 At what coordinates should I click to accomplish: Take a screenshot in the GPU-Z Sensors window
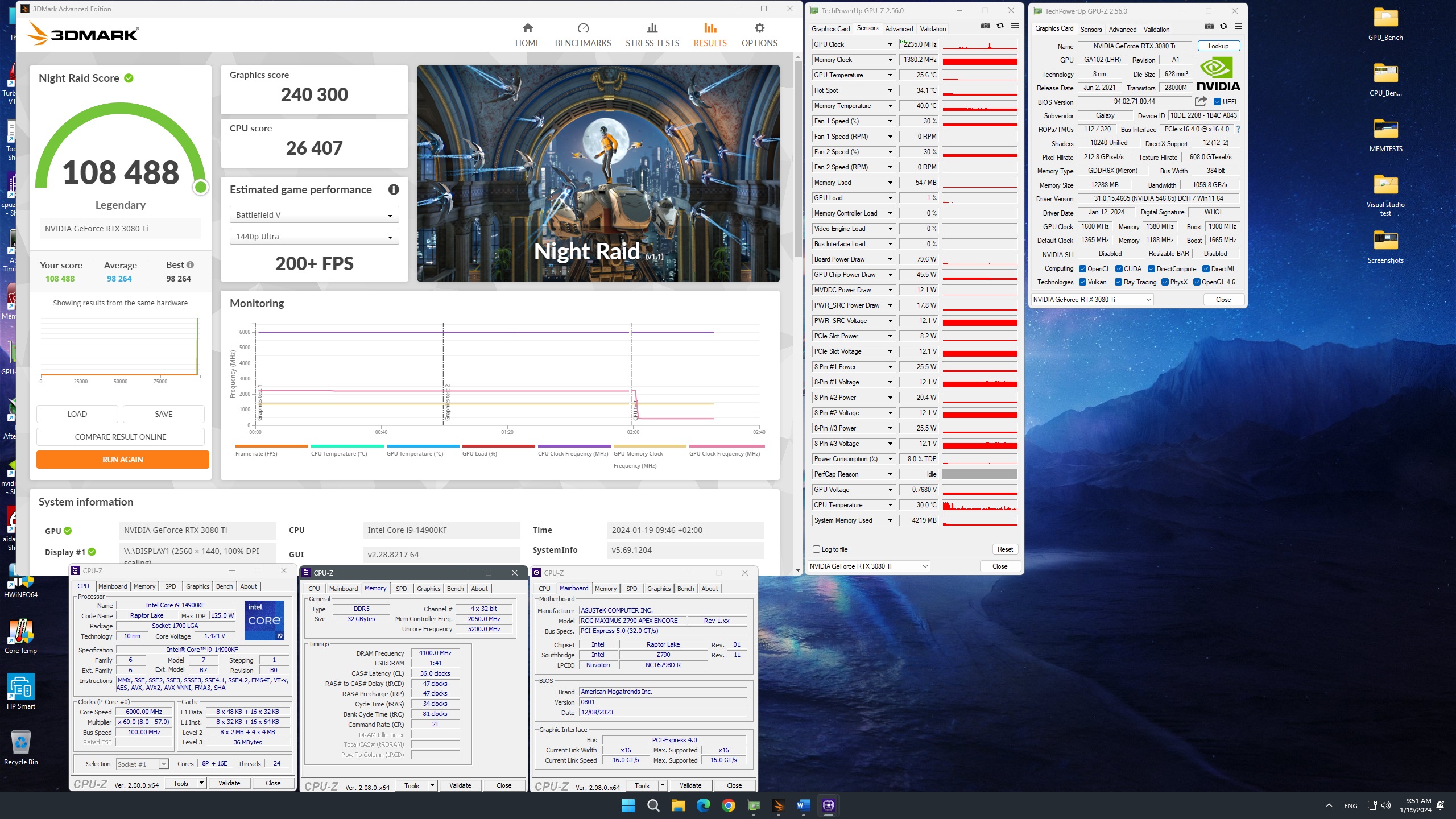[x=986, y=26]
